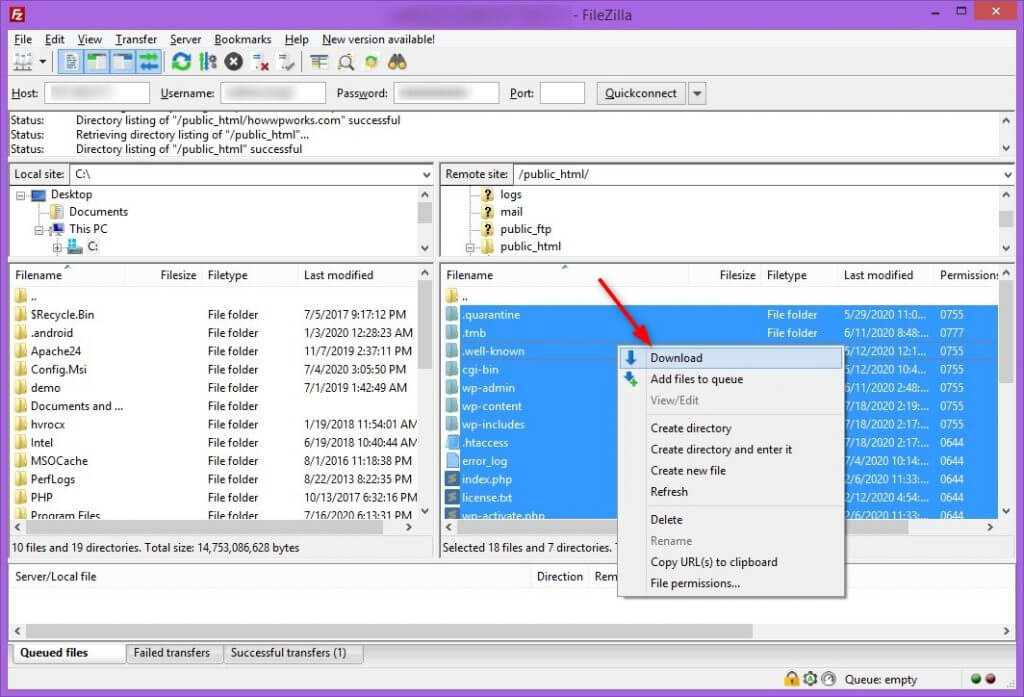Click the gear transfer type status icon
The width and height of the screenshot is (1024, 697).
[x=810, y=679]
